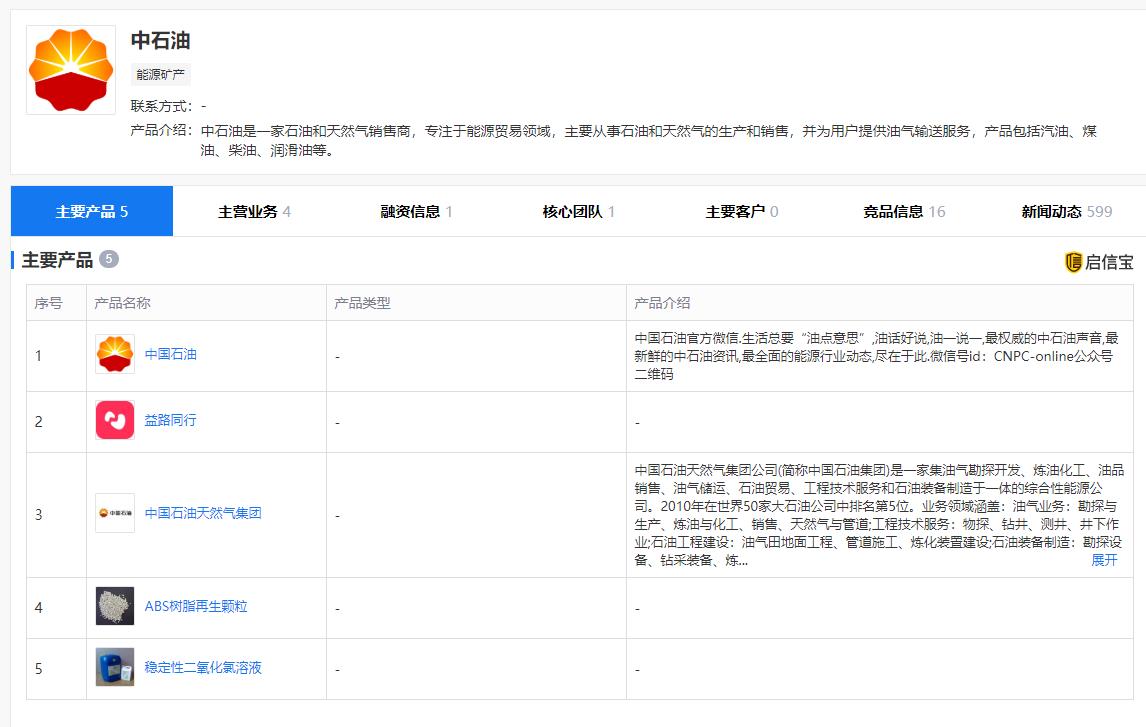The width and height of the screenshot is (1146, 727).
Task: Click the 产品介绍 company description paragraph
Action: point(649,140)
